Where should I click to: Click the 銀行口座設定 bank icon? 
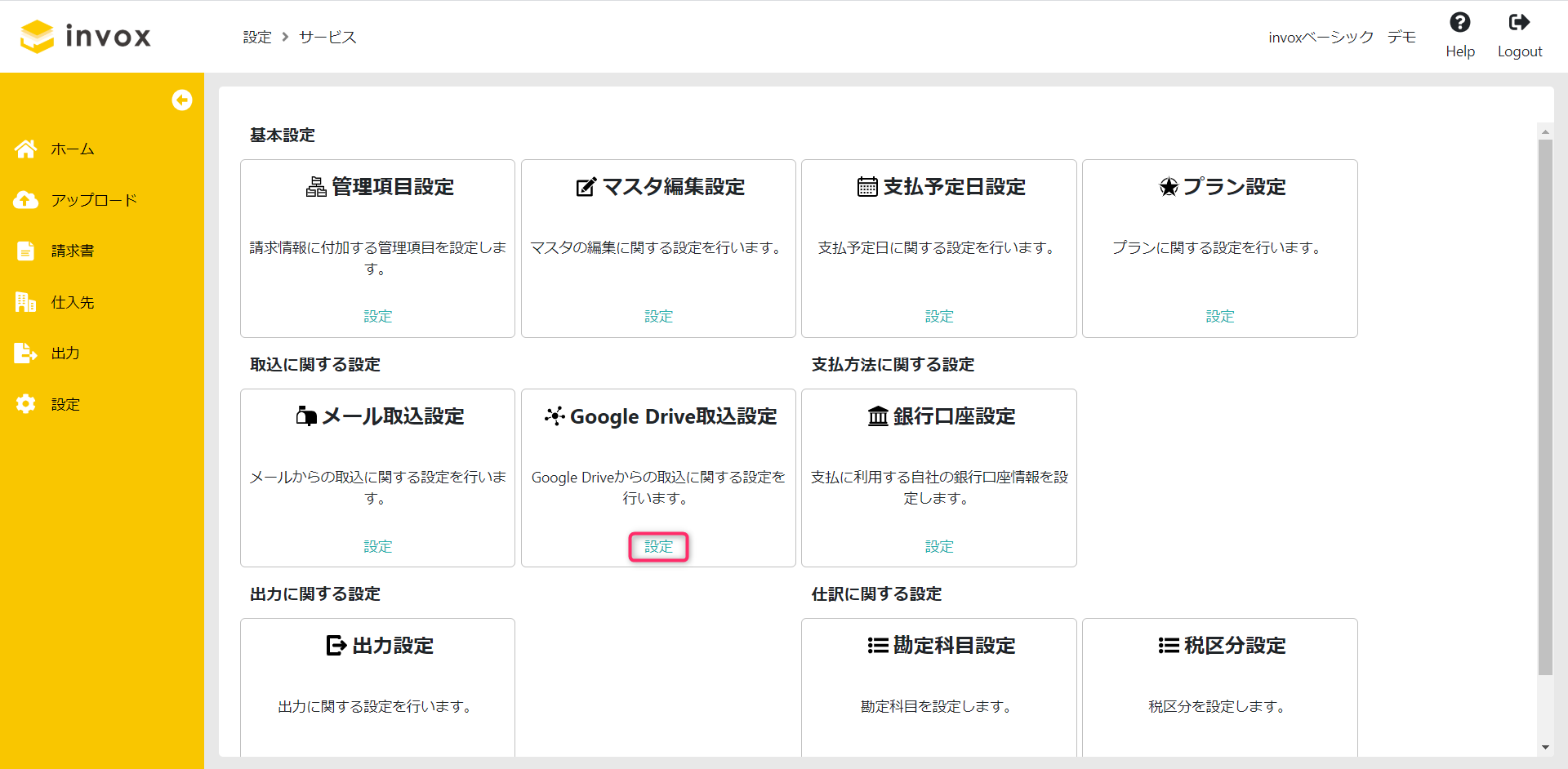tap(878, 416)
